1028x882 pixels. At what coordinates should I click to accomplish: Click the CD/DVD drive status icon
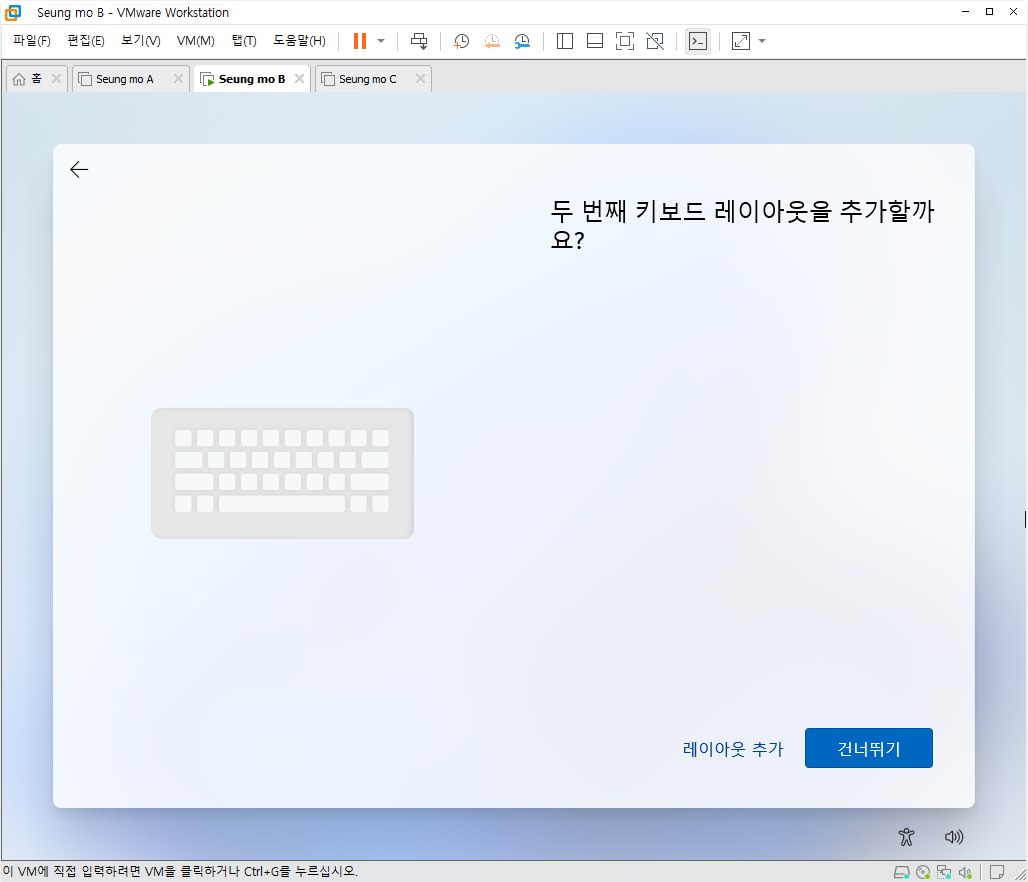coord(923,872)
